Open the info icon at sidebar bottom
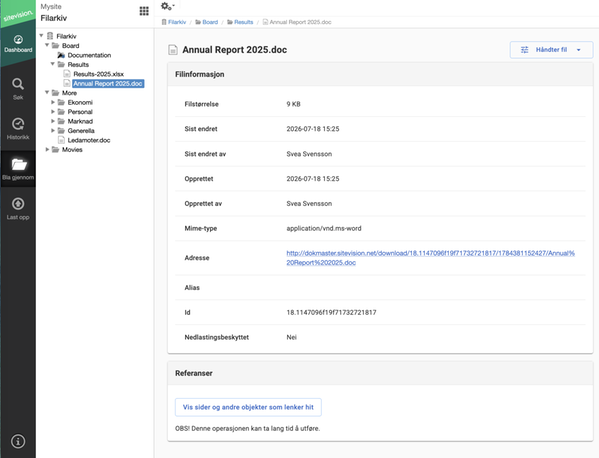599x458 pixels. pyautogui.click(x=18, y=441)
